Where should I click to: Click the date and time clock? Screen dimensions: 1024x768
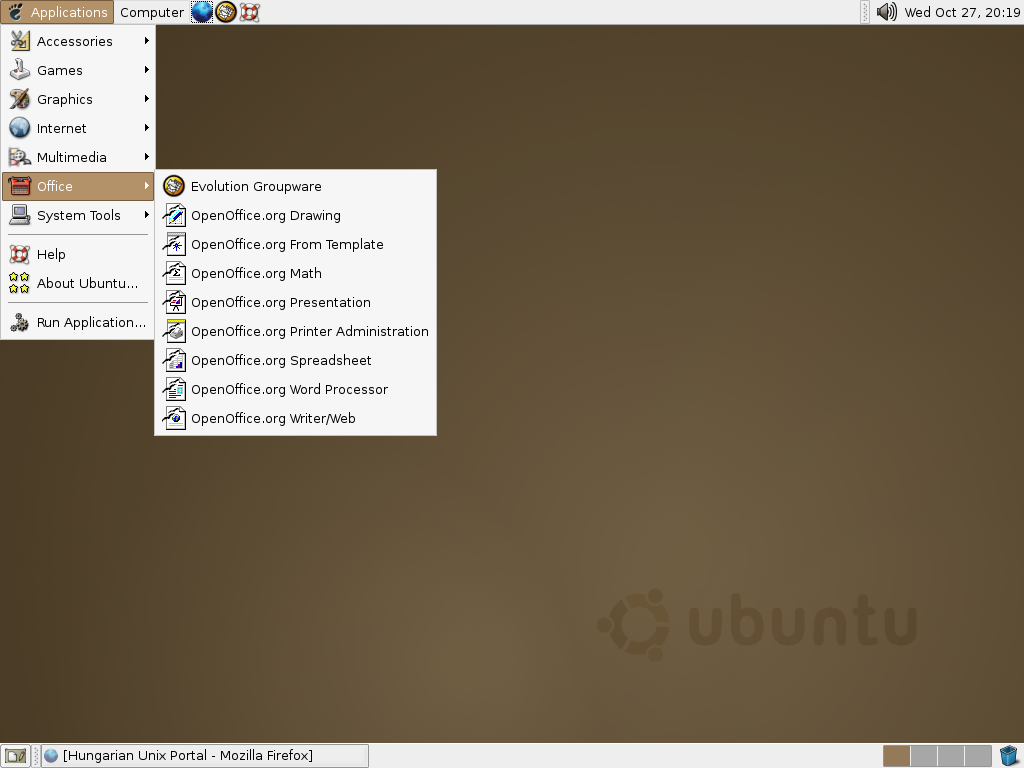[962, 12]
